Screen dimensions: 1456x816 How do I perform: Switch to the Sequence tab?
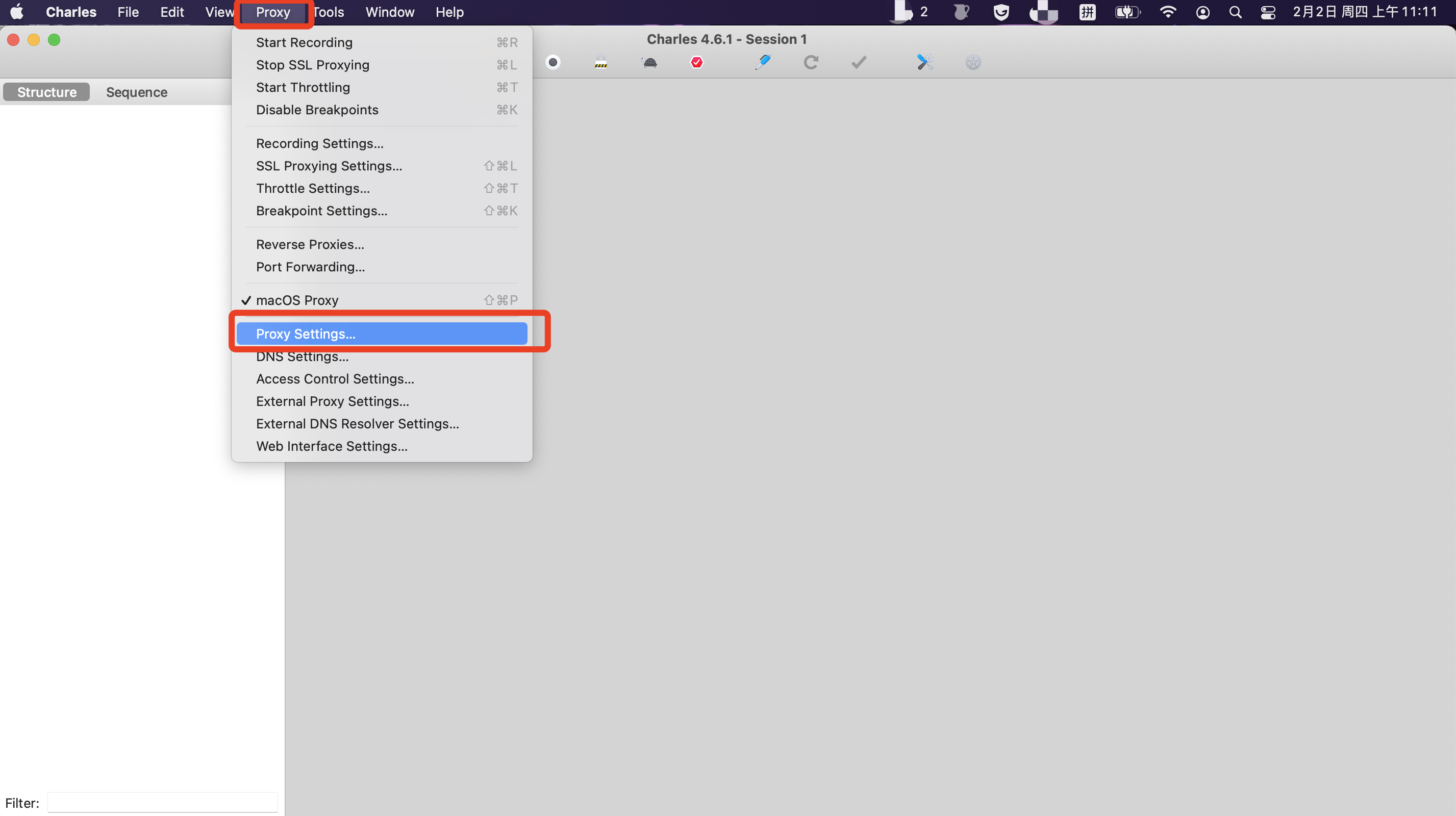[136, 92]
